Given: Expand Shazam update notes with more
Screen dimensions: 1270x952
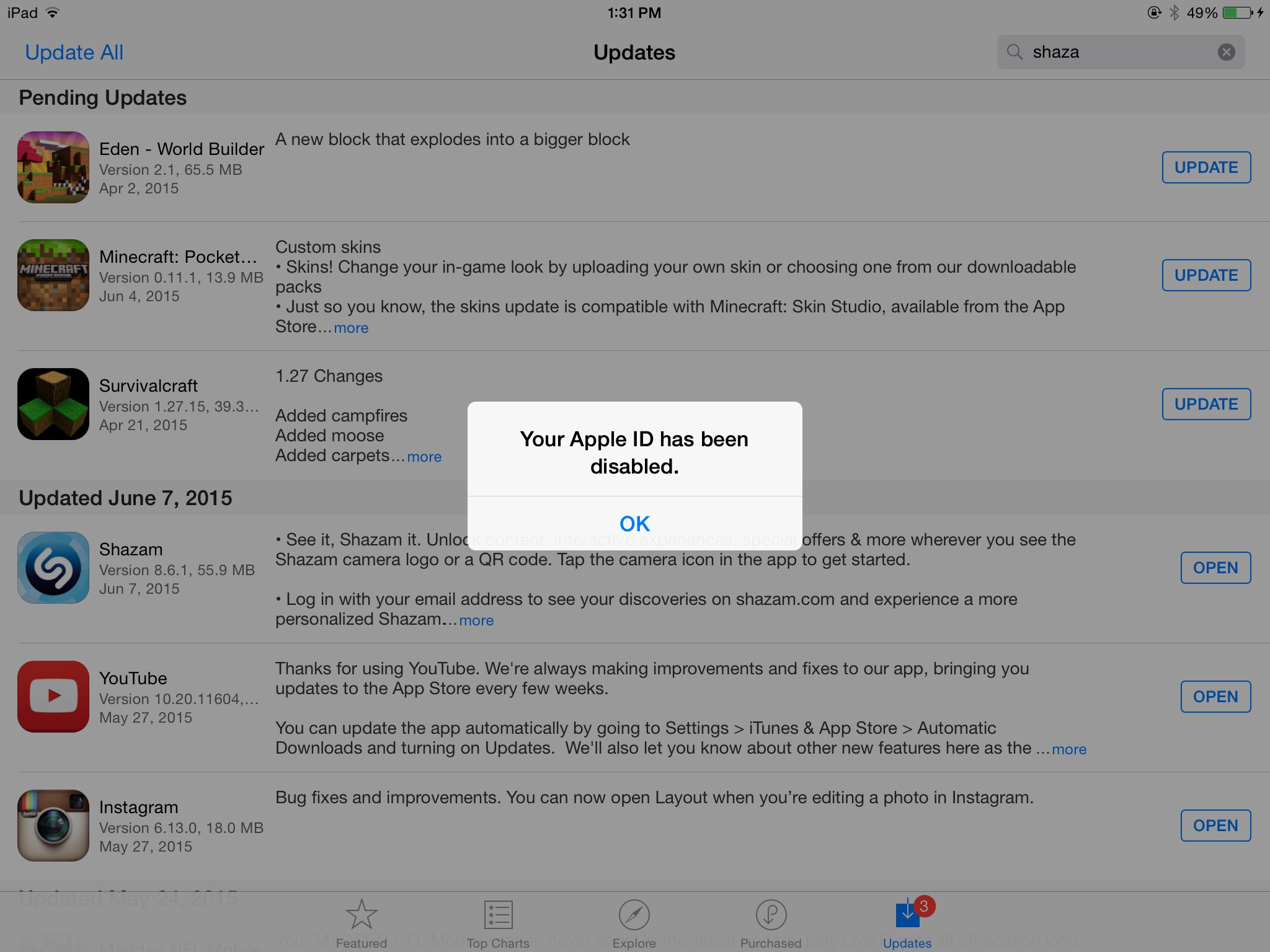Looking at the screenshot, I should 476,620.
